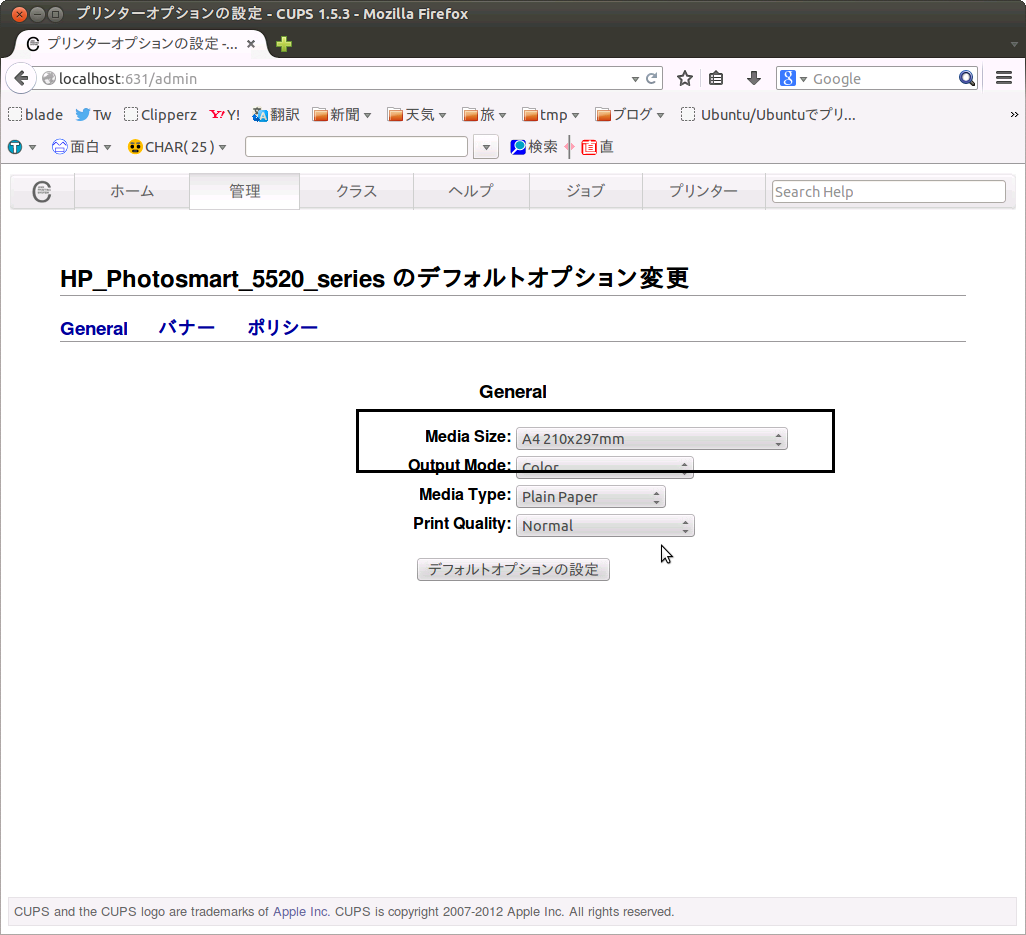Open the bookmarks list icon
This screenshot has height=935, width=1026.
point(716,79)
